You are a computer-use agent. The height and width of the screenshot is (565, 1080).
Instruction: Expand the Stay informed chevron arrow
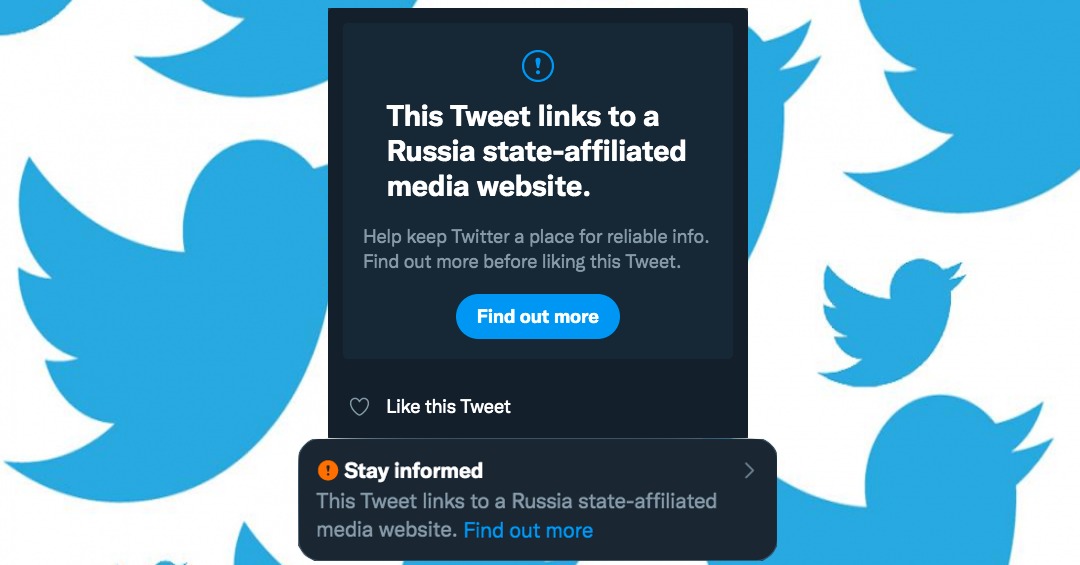(x=749, y=471)
